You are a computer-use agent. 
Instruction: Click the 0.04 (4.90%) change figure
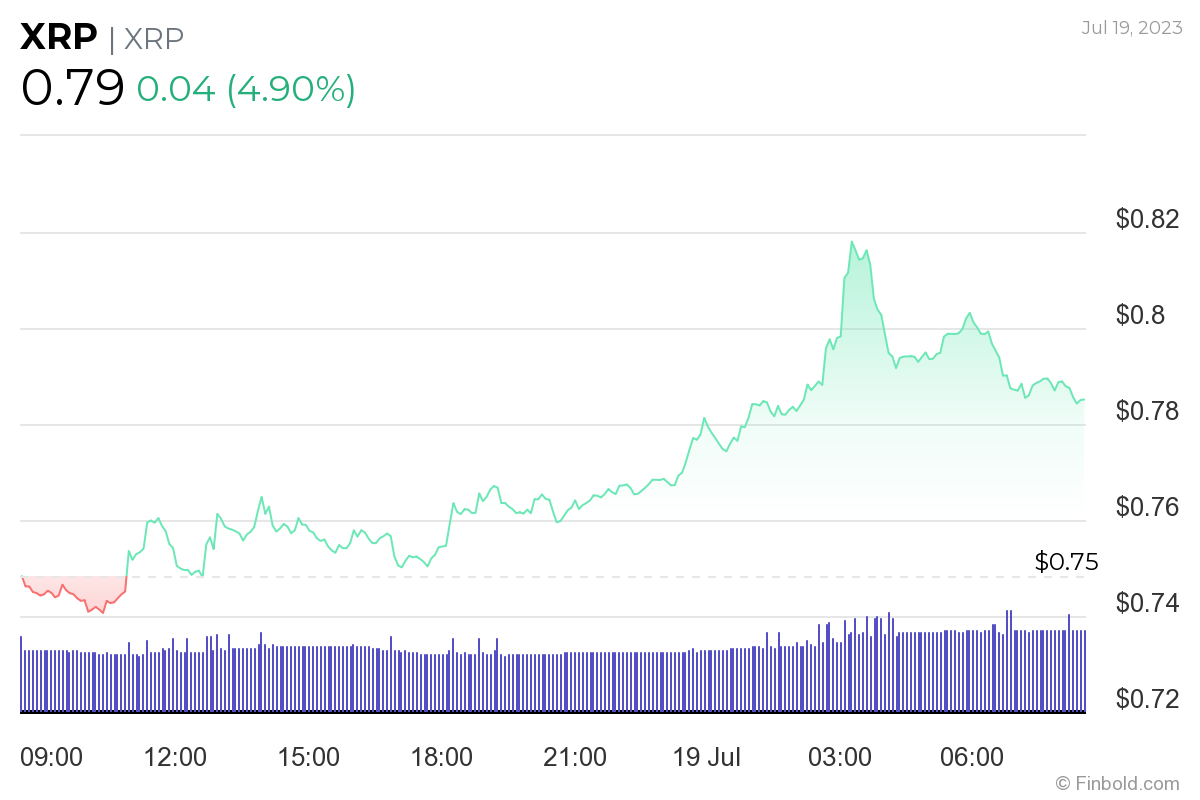pyautogui.click(x=246, y=90)
